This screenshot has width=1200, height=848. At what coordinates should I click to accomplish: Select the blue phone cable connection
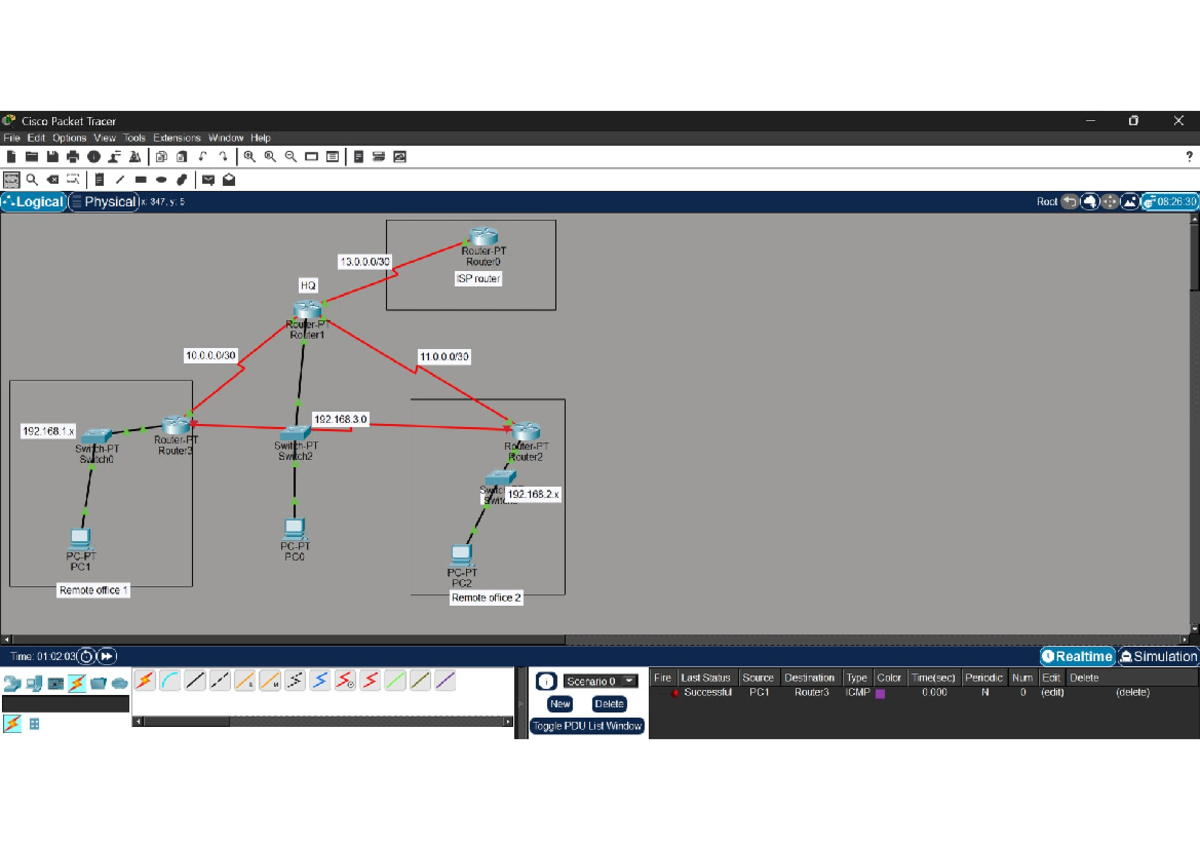pyautogui.click(x=320, y=681)
